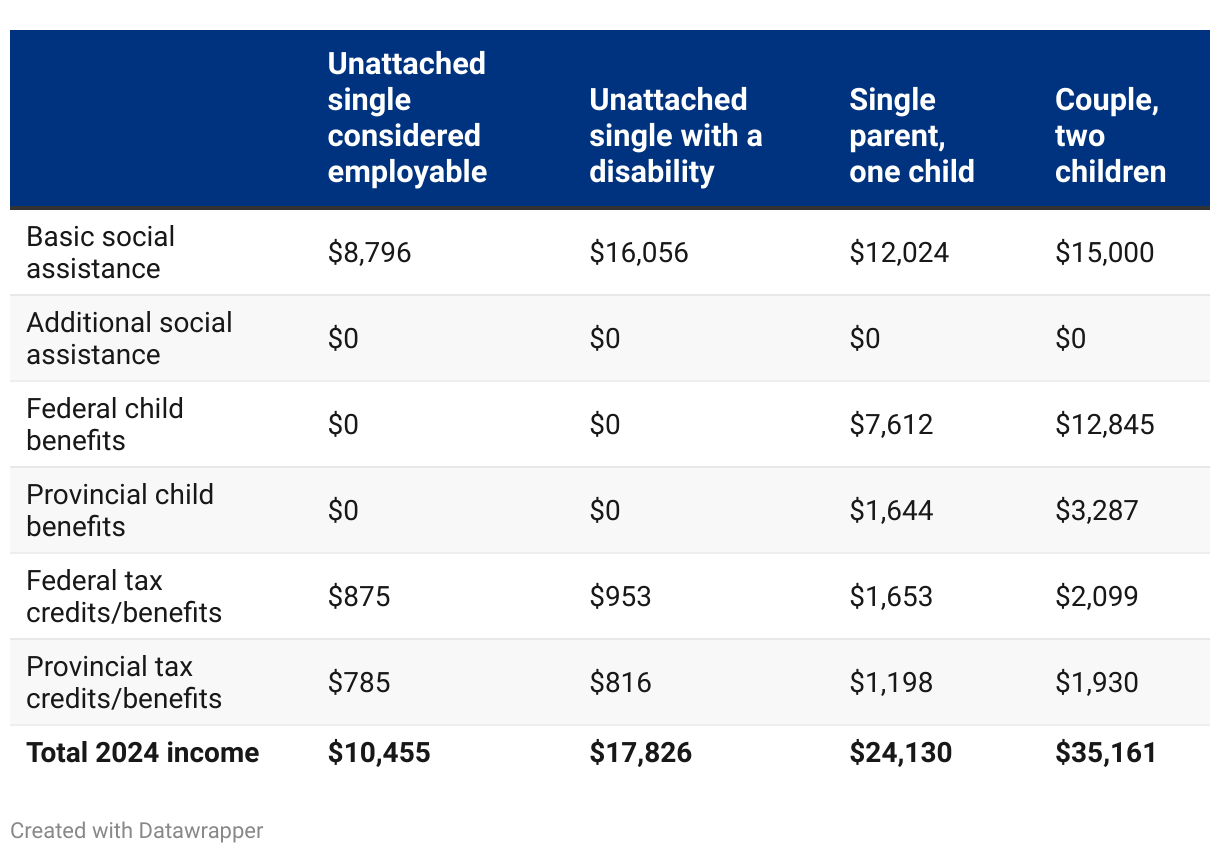Click the $8,796 basic assistance cell
The image size is (1220, 854).
click(369, 252)
